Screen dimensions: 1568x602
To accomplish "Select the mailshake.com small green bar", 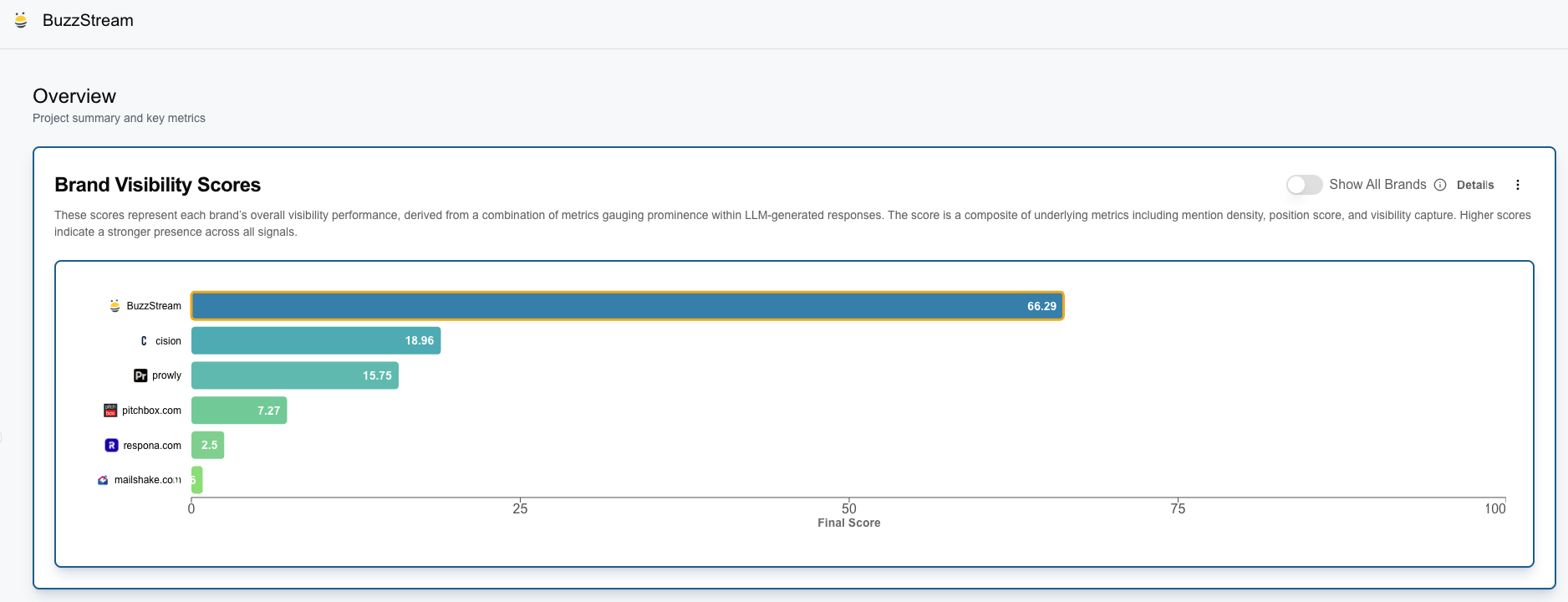I will [196, 480].
